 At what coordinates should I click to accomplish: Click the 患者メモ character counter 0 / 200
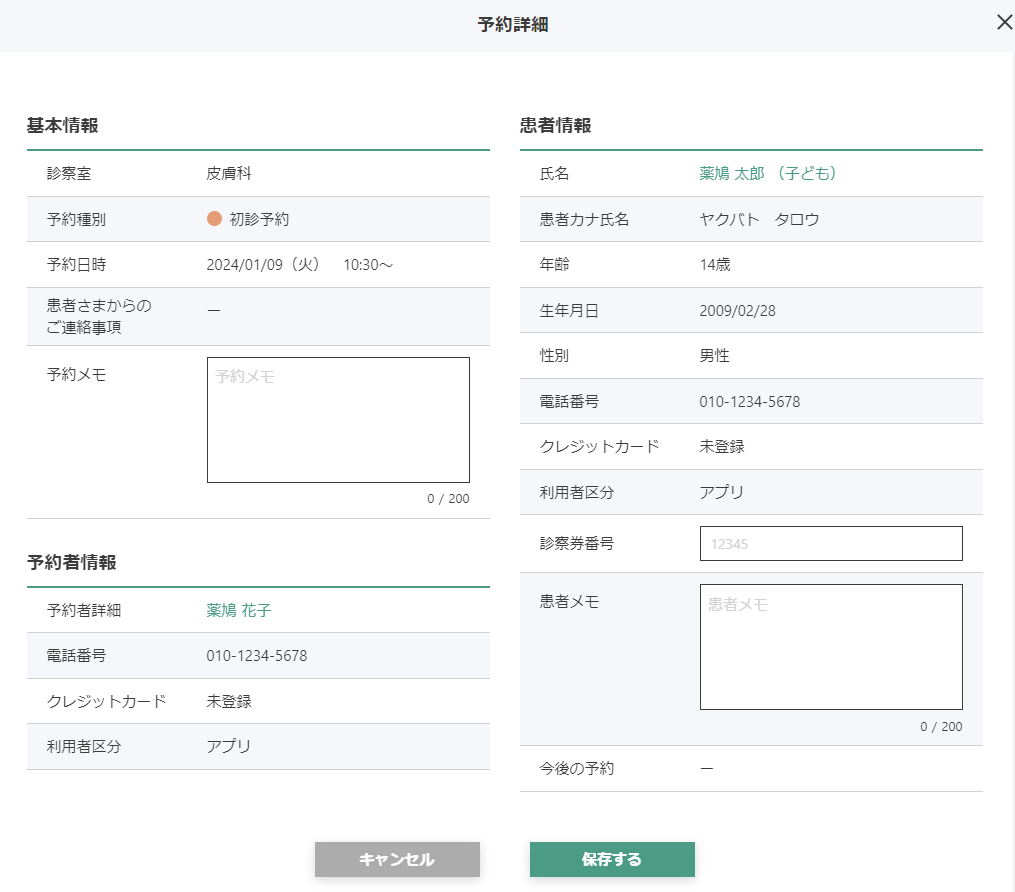tap(941, 726)
